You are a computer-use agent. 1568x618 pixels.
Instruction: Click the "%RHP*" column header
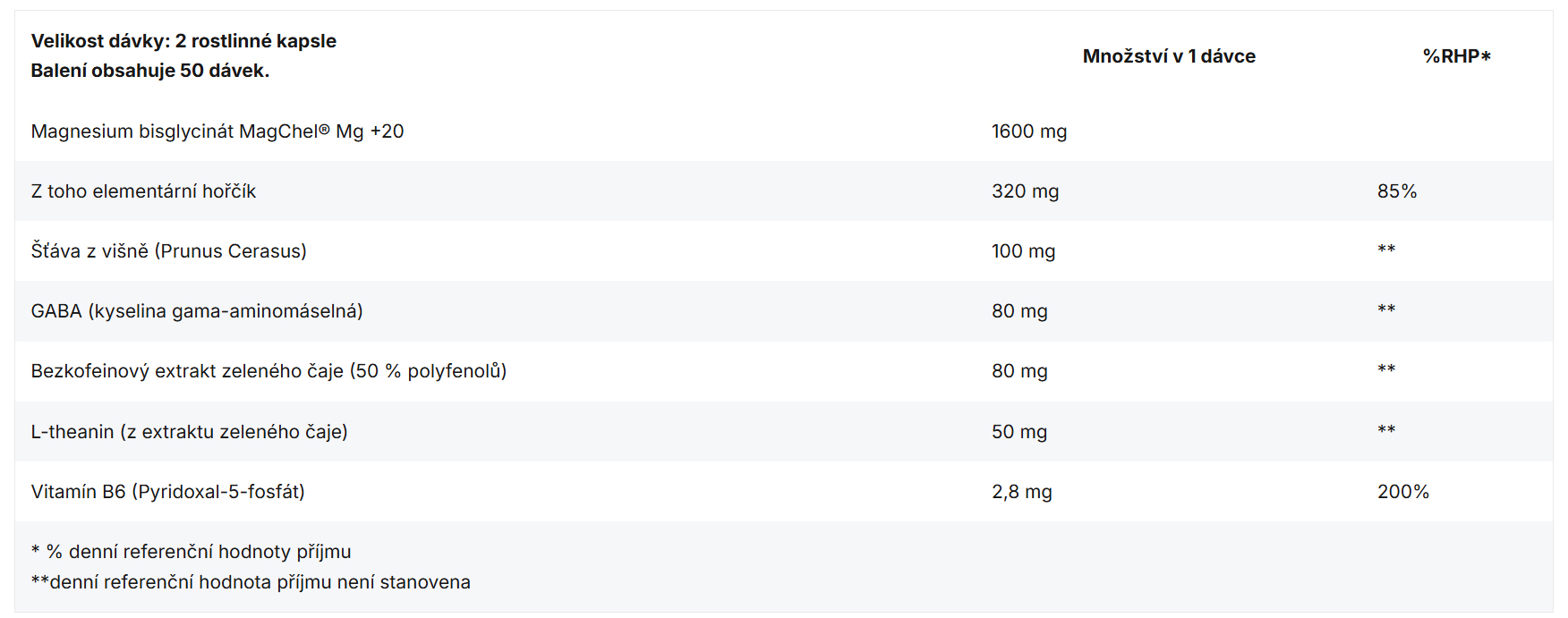tap(1456, 56)
